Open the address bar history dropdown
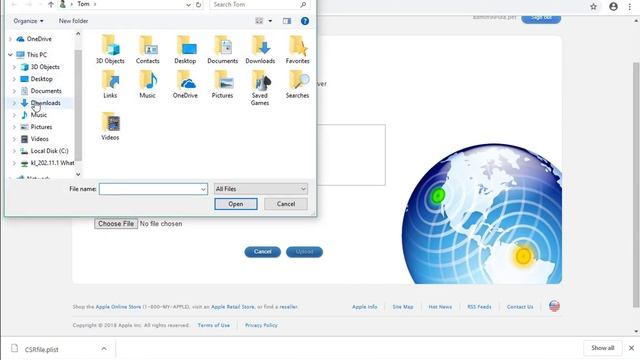Image resolution: width=640 pixels, height=360 pixels. pos(188,5)
